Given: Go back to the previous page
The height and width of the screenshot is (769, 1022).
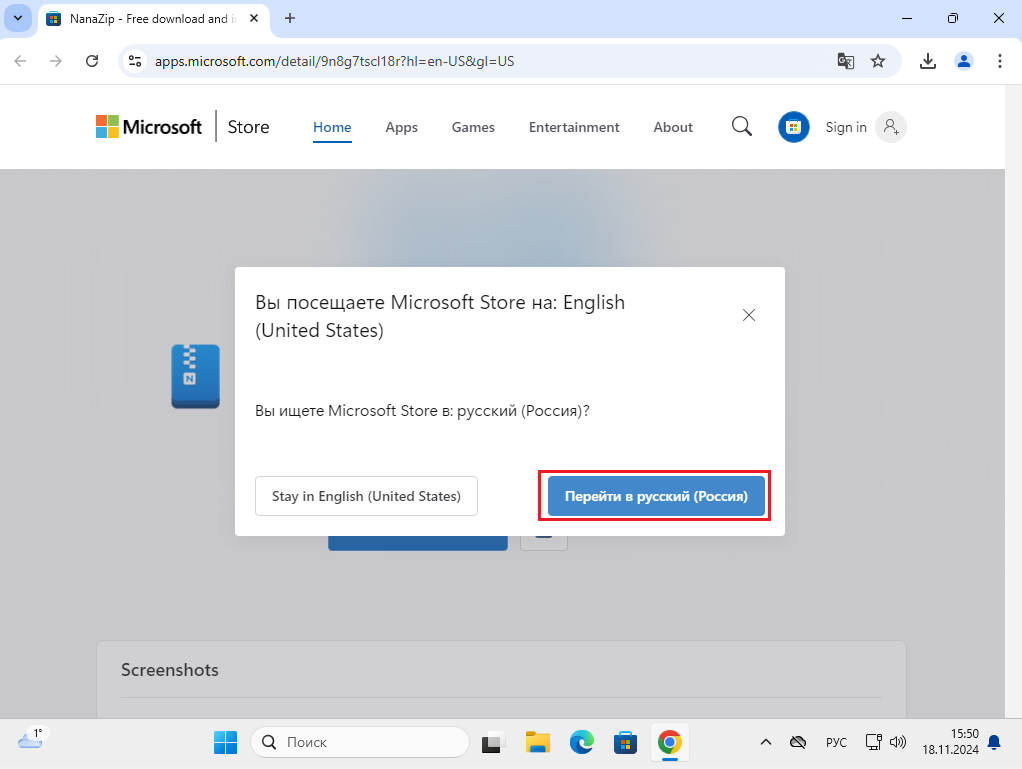Looking at the screenshot, I should coord(20,61).
